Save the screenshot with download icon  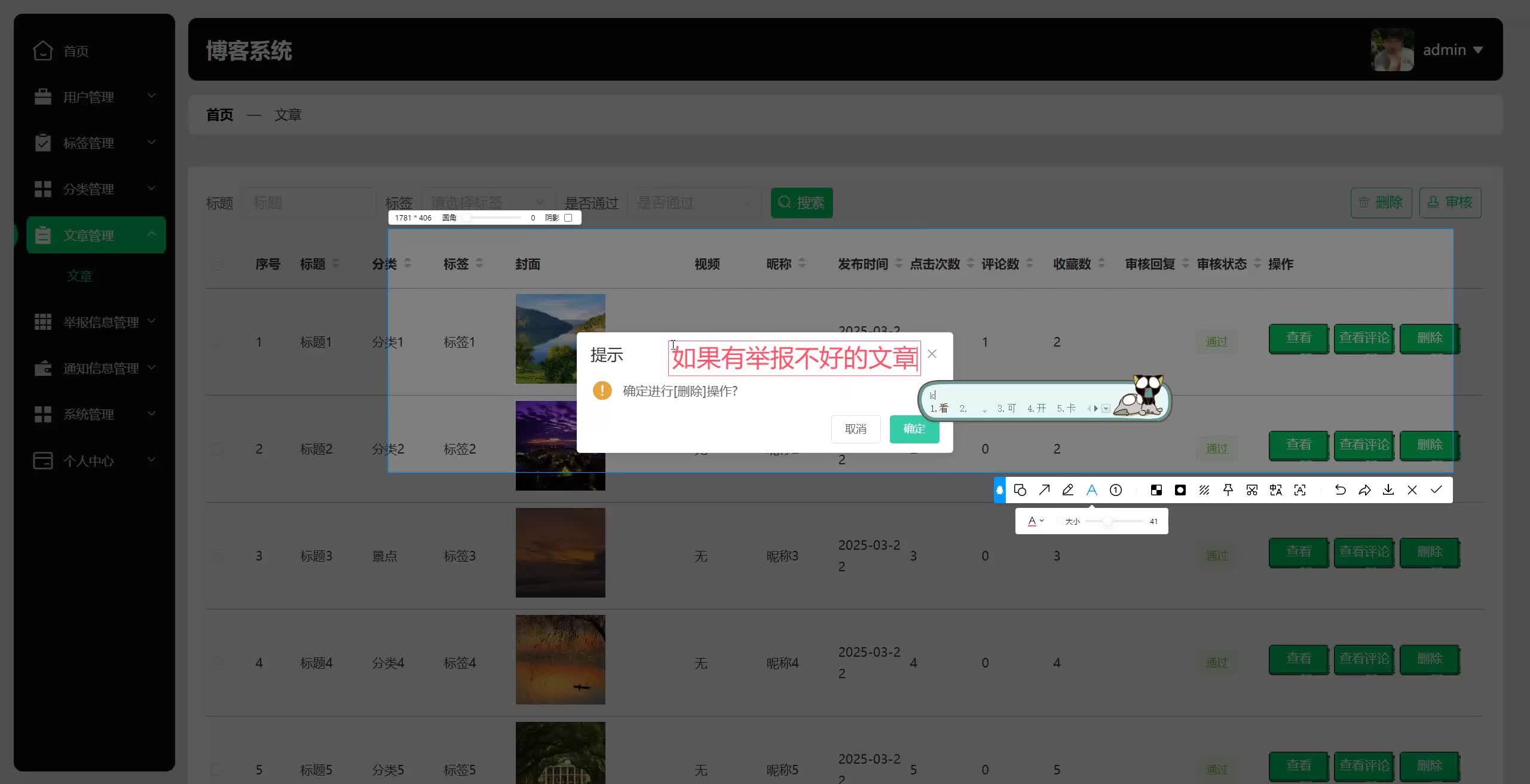click(1388, 490)
